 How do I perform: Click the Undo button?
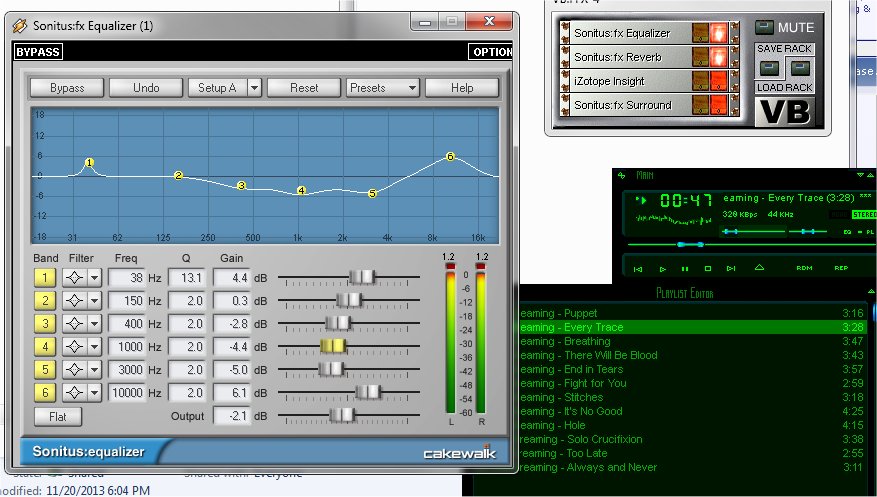point(146,88)
